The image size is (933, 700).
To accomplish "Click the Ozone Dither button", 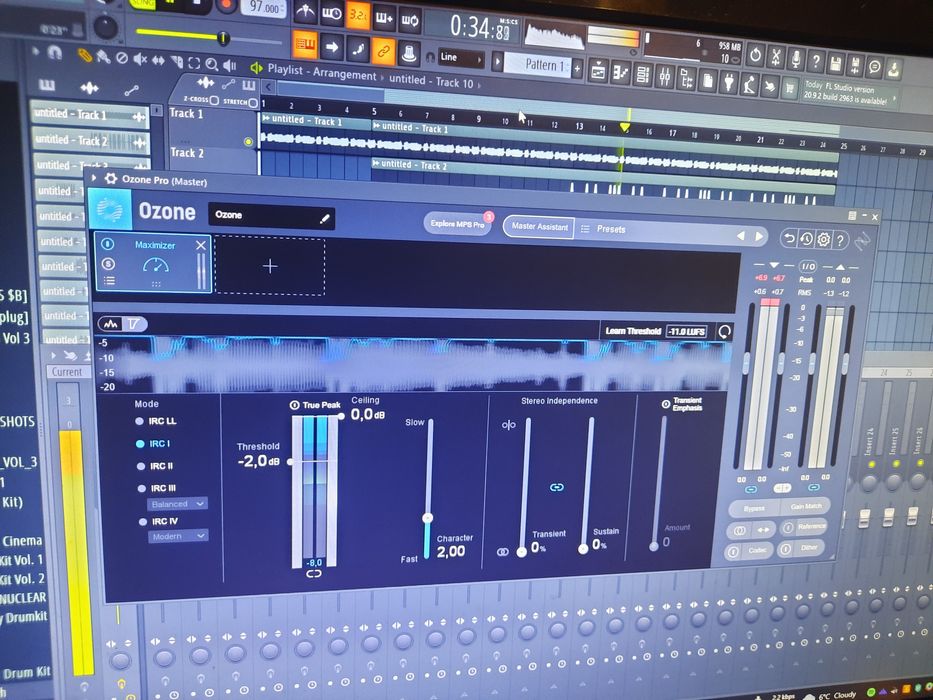I will point(801,548).
